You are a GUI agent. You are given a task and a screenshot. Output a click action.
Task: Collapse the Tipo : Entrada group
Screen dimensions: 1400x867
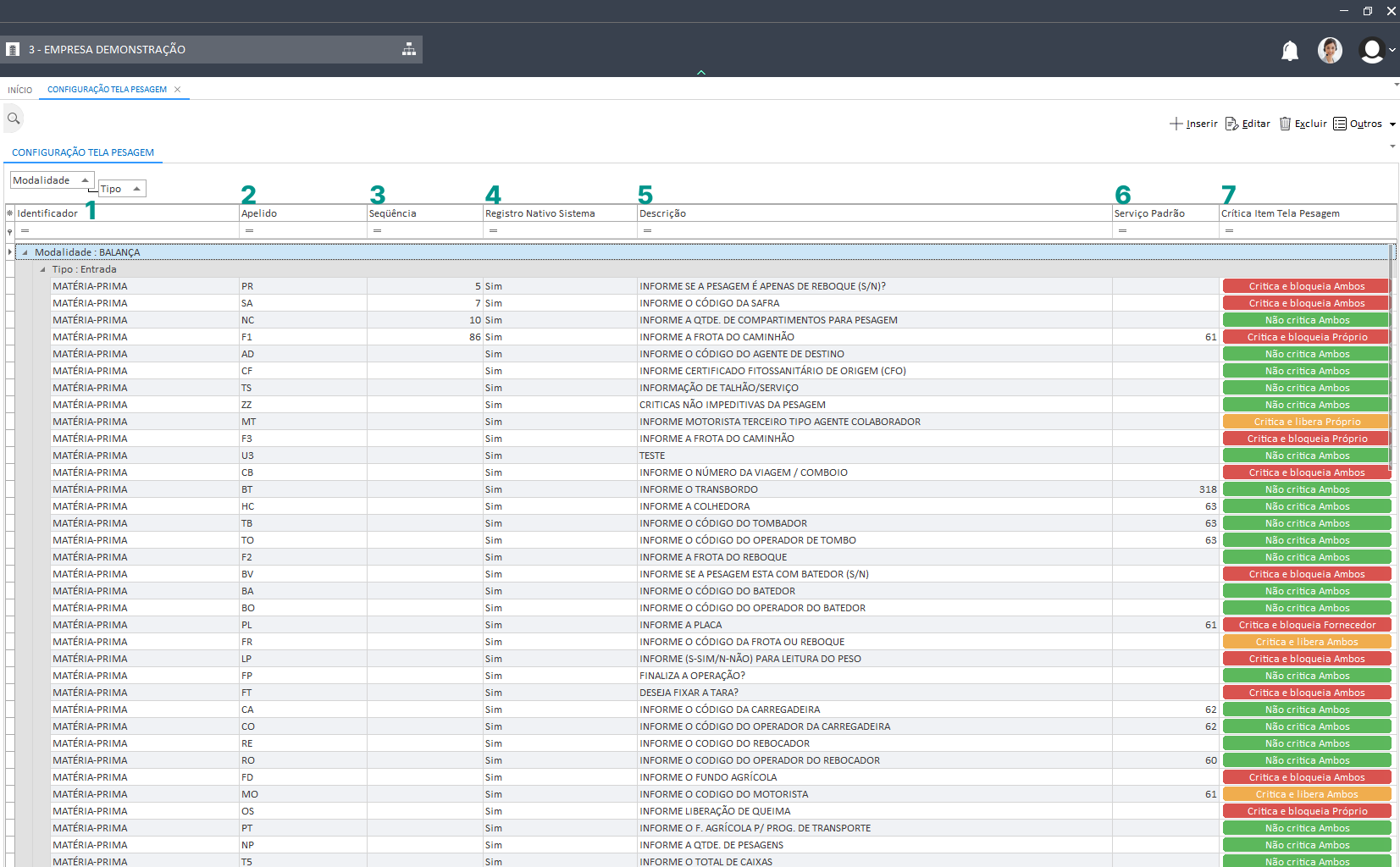click(x=42, y=269)
